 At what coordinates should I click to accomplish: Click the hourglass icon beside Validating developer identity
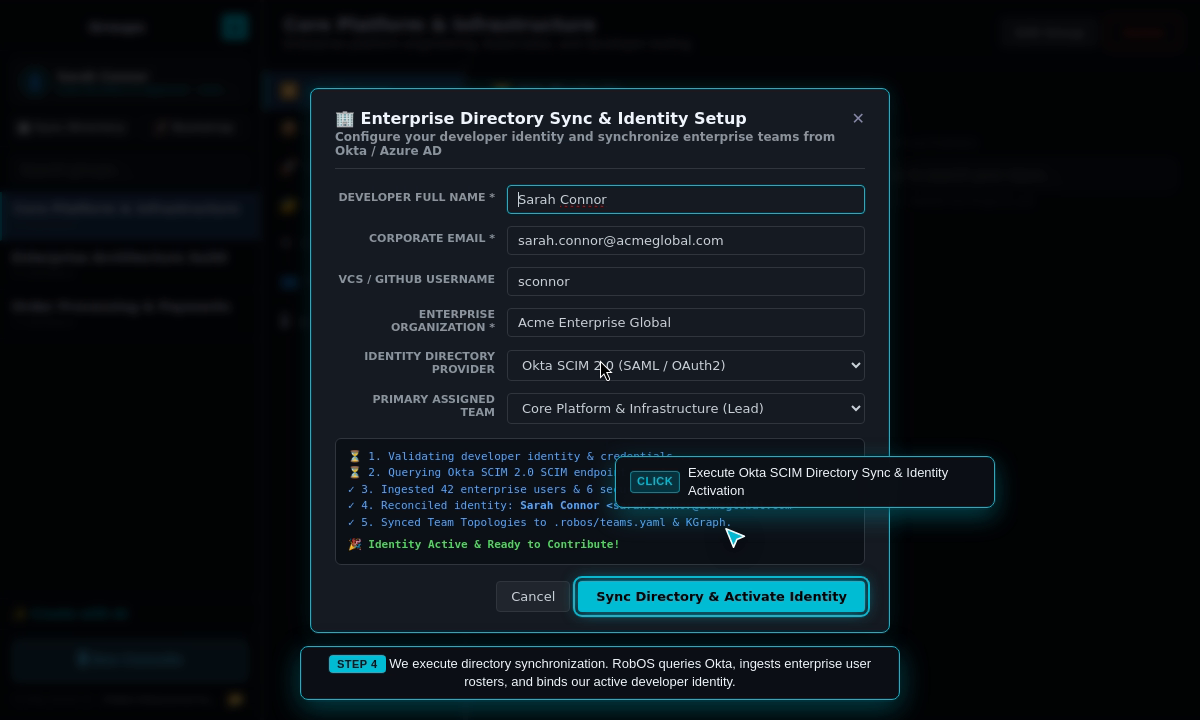click(x=354, y=456)
